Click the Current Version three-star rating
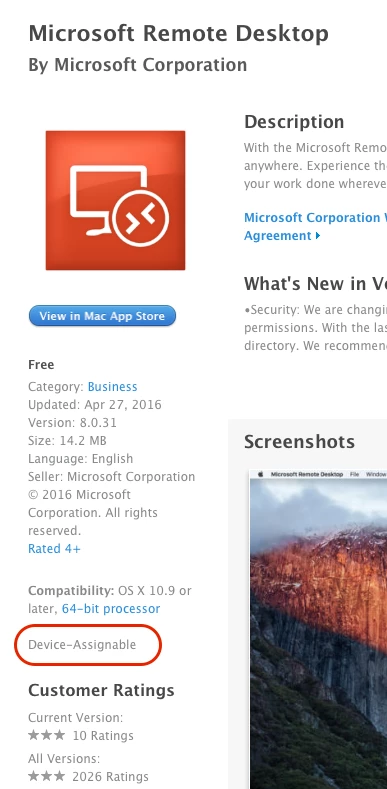The height and width of the screenshot is (789, 387). pyautogui.click(x=46, y=735)
